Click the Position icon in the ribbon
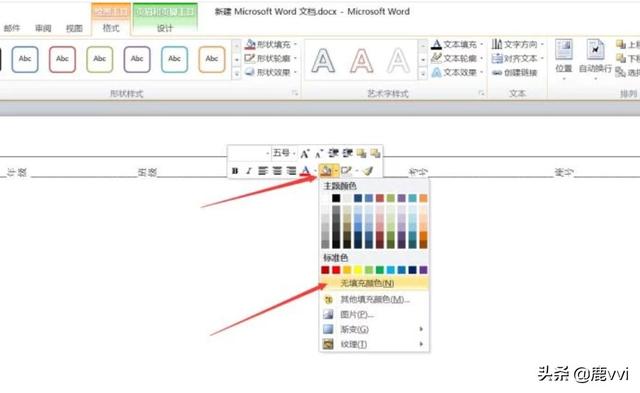 [x=564, y=56]
